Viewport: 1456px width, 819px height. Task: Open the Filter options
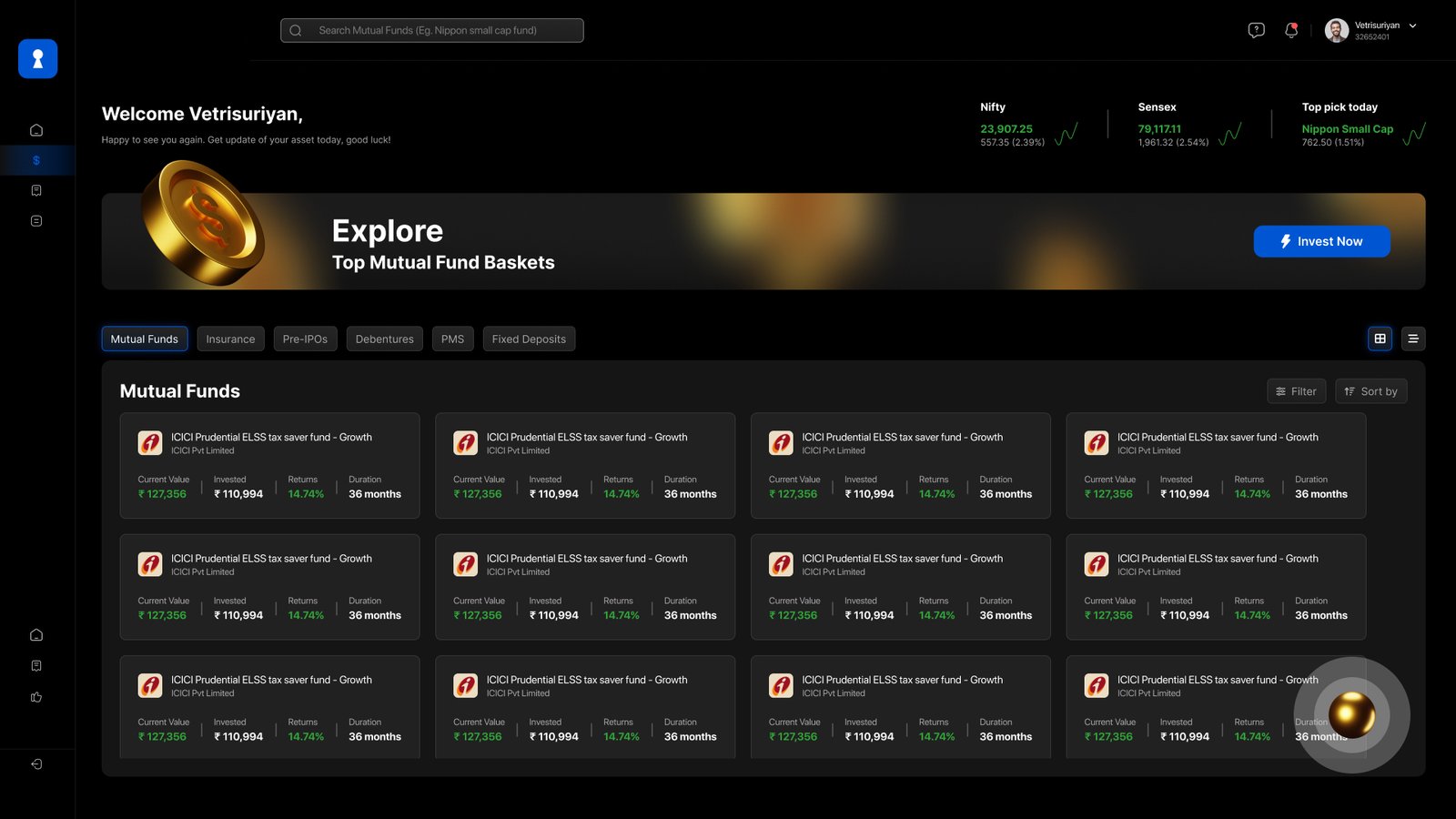coord(1297,391)
